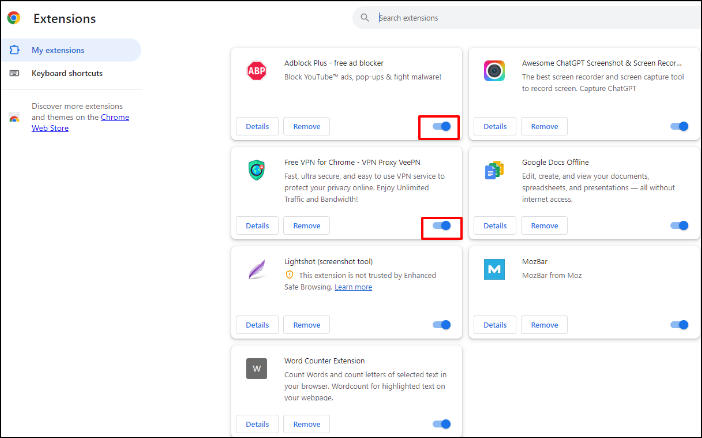The image size is (702, 438).
Task: Switch off Google Docs Offline toggle
Action: [x=679, y=226]
